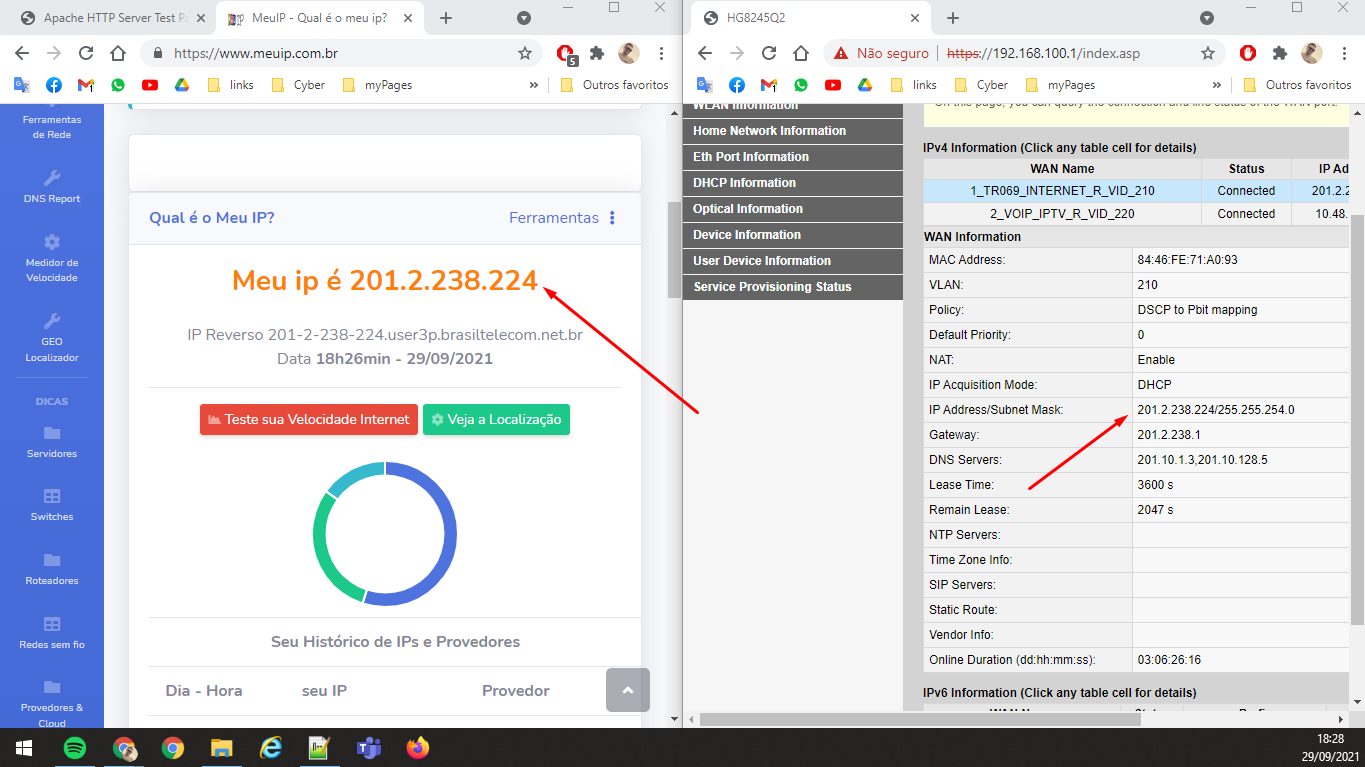Screen dimensions: 1365x767
Task: Reload the MeuIP page
Action: [84, 53]
